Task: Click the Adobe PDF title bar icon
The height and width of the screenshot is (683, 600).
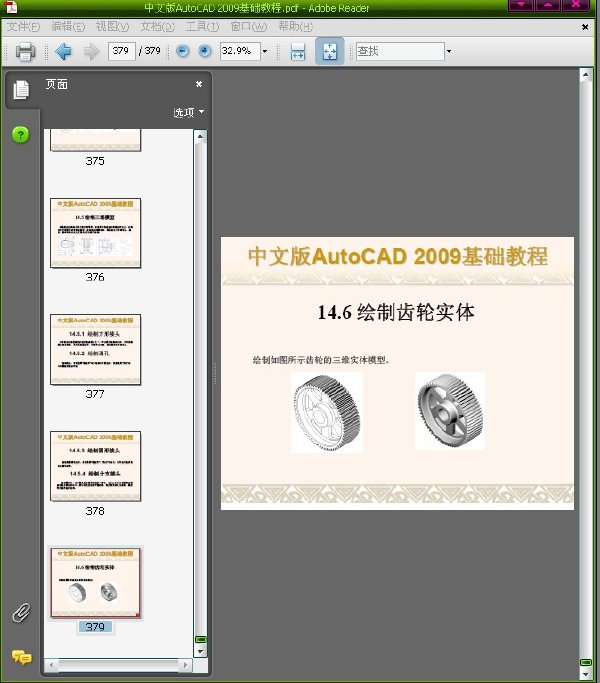Action: click(x=10, y=7)
